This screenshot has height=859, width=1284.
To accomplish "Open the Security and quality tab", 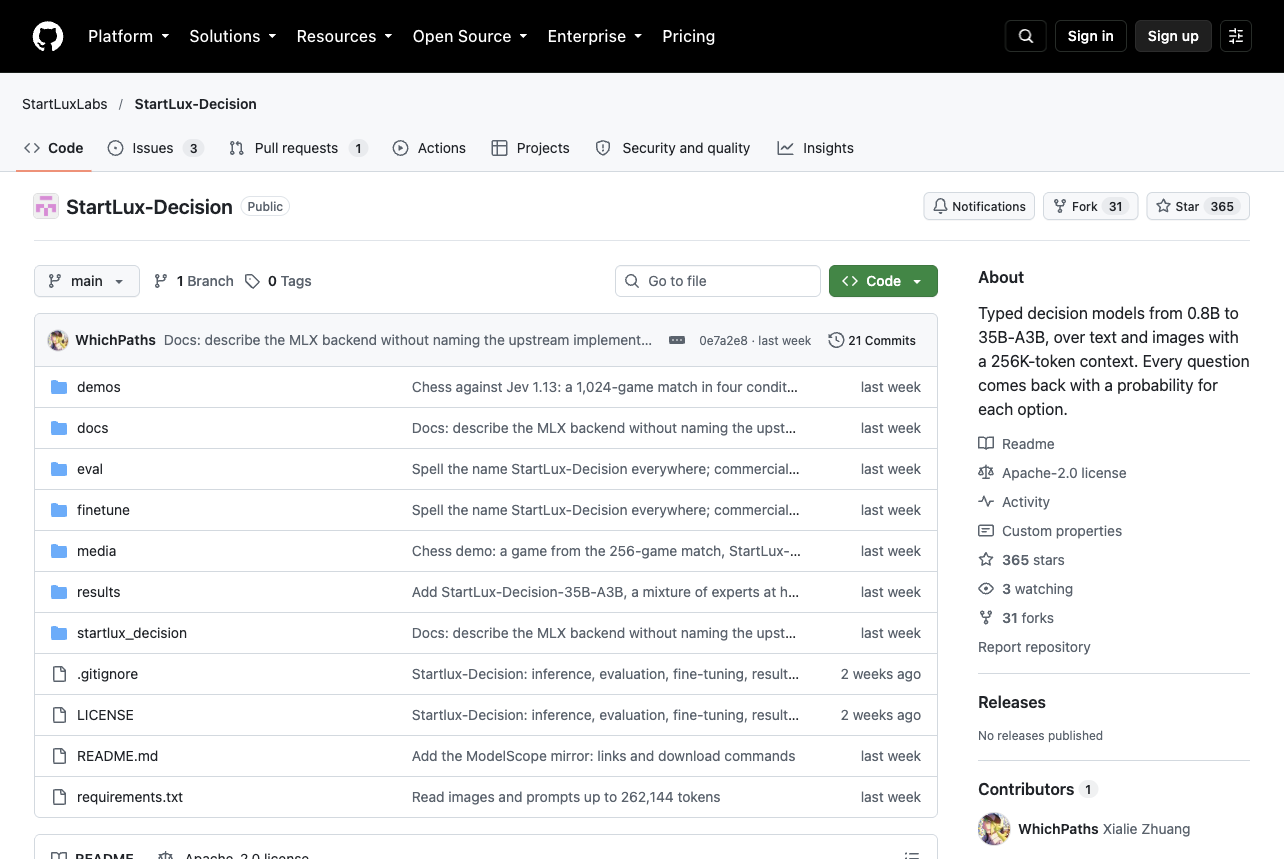I will pyautogui.click(x=673, y=148).
